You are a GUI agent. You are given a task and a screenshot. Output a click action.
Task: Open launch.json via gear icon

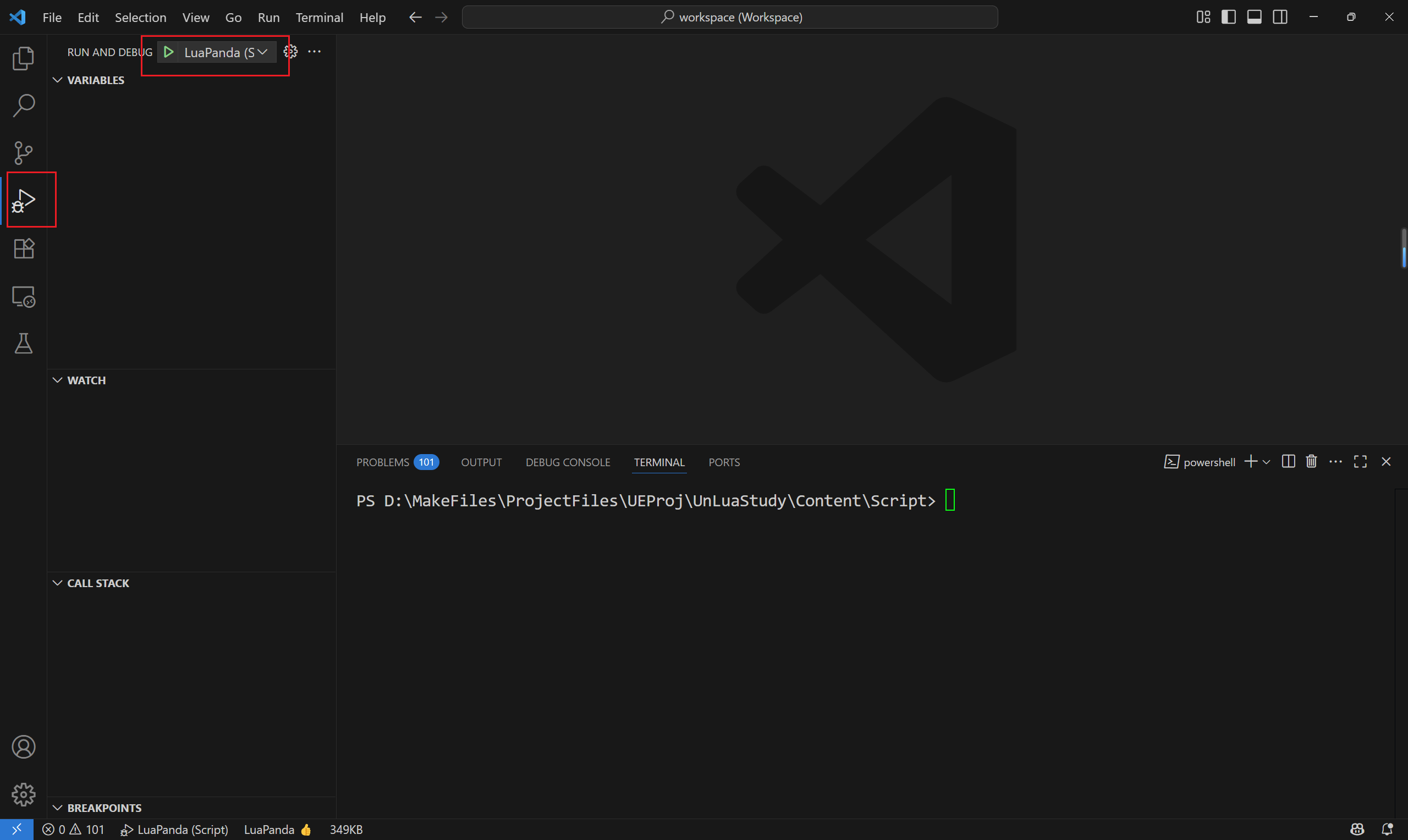tap(290, 52)
